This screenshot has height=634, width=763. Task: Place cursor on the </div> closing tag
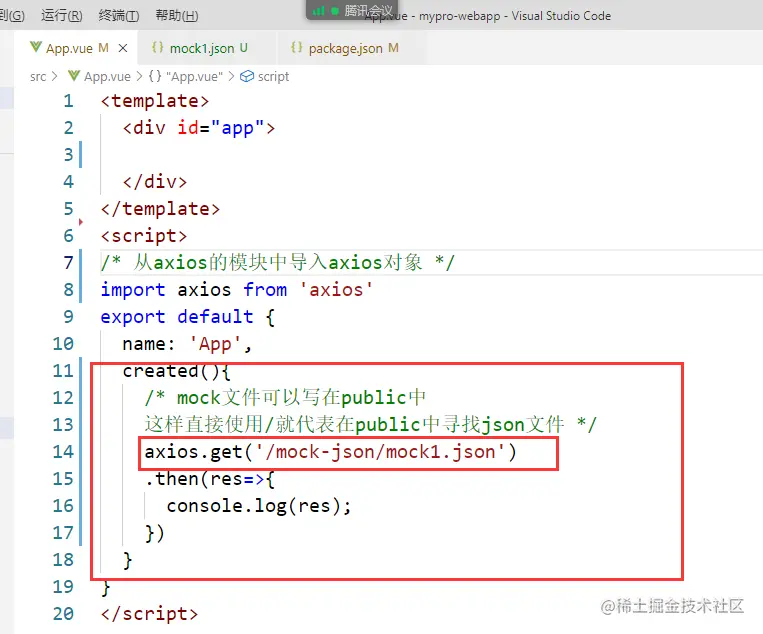[155, 182]
